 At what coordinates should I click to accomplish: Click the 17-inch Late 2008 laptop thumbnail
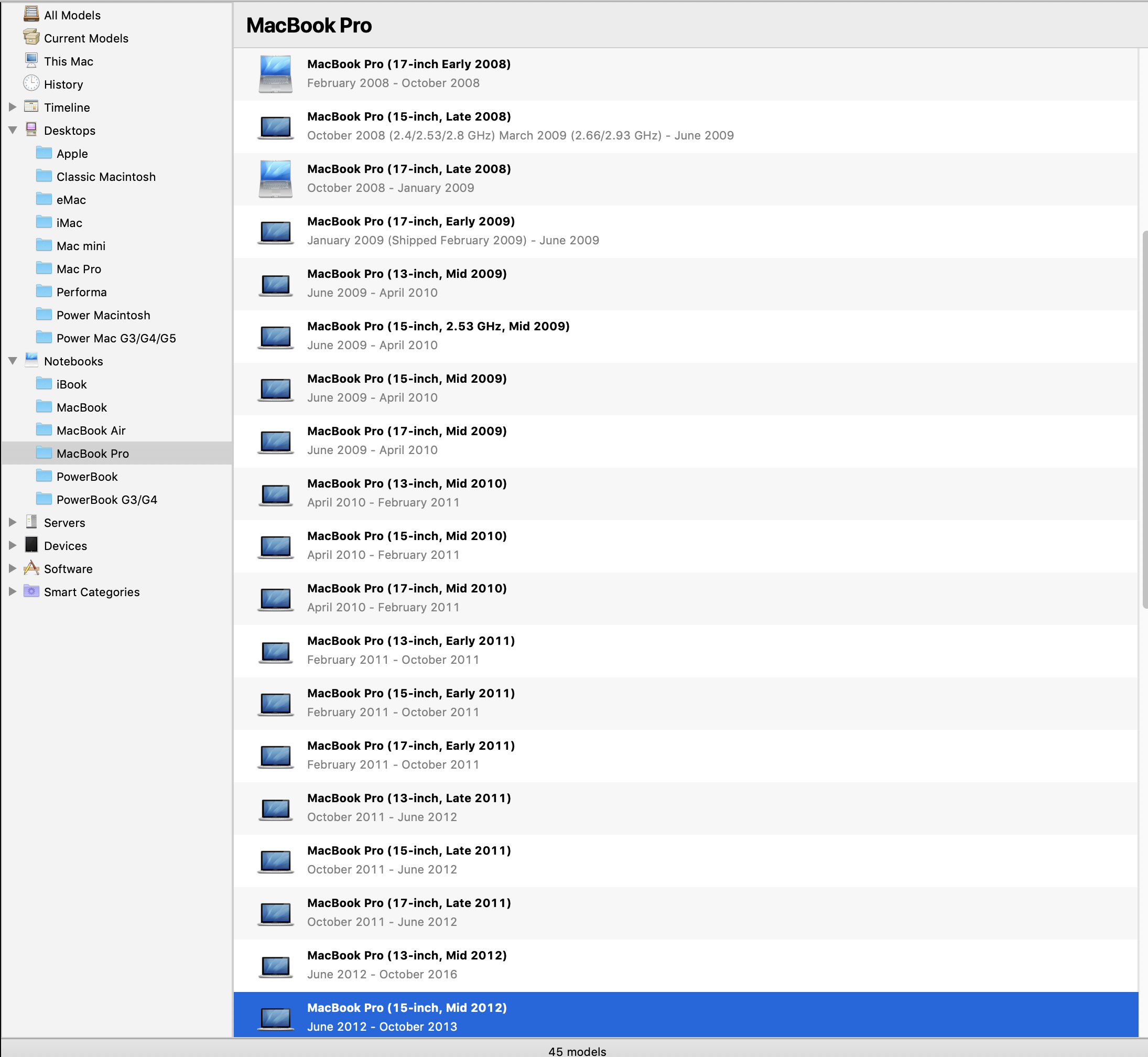(276, 178)
